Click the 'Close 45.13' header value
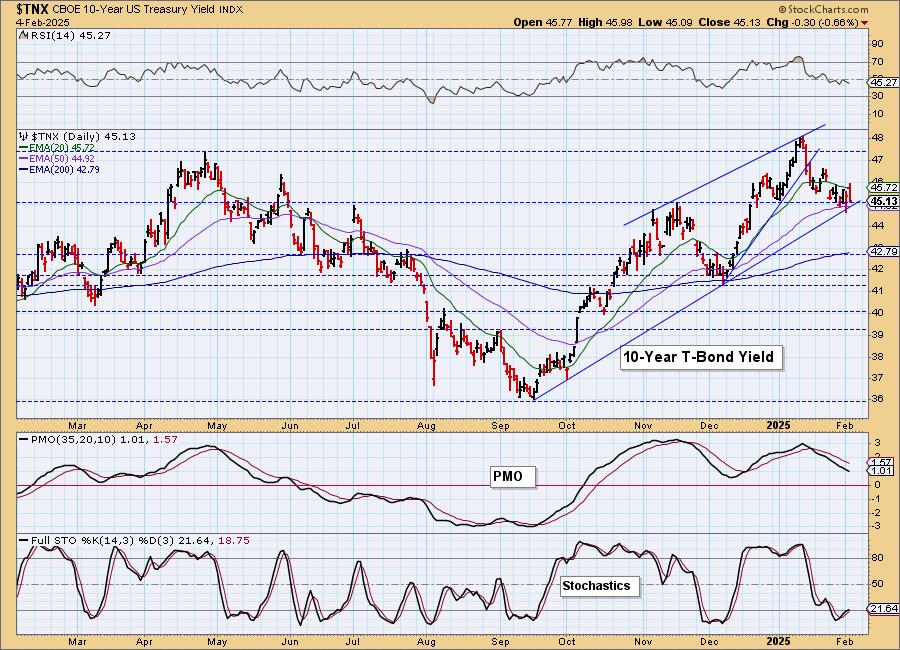This screenshot has width=900, height=650. pyautogui.click(x=729, y=22)
